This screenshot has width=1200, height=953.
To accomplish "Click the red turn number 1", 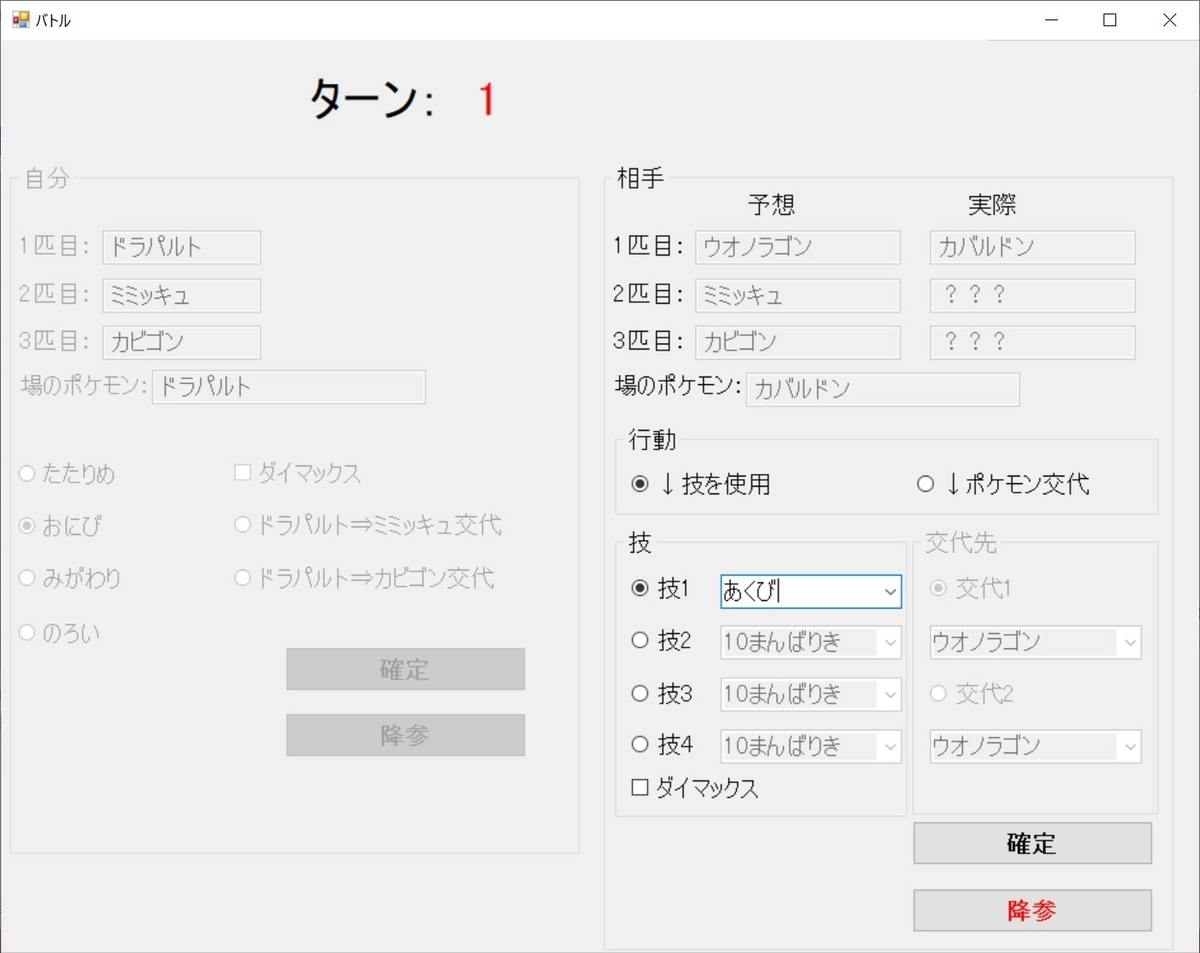I will (x=486, y=100).
